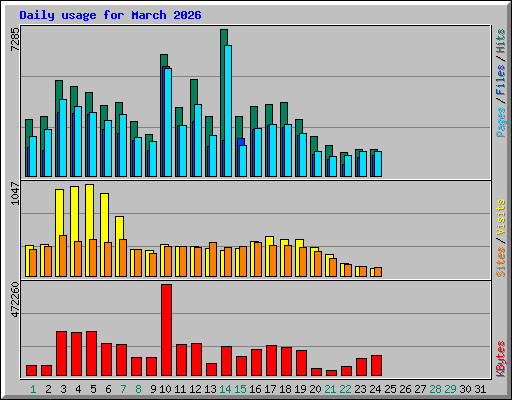
Task: Click the 'Daily usage for March 2026' title
Action: coord(110,15)
